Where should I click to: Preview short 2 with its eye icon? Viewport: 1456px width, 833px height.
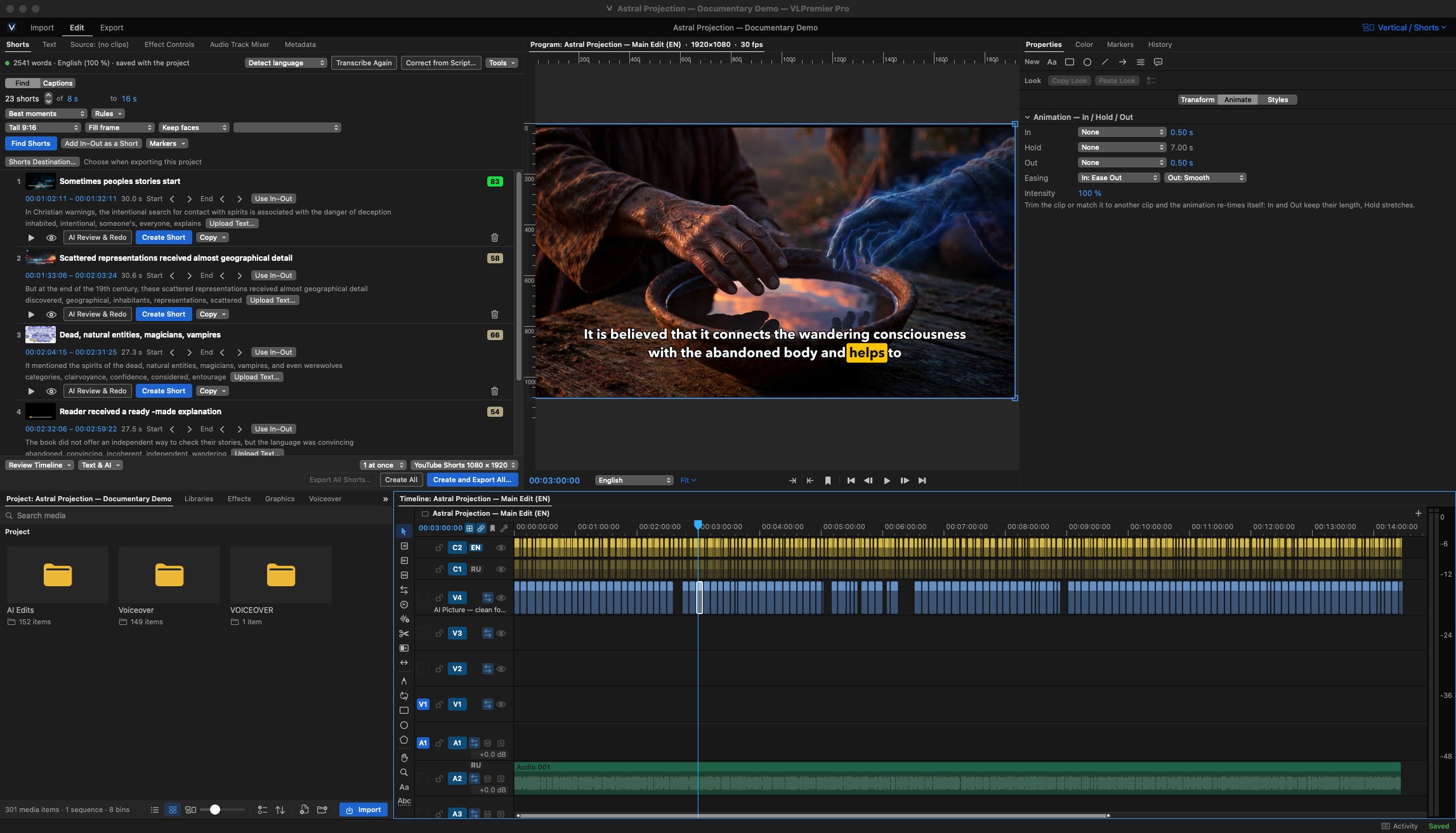(51, 314)
